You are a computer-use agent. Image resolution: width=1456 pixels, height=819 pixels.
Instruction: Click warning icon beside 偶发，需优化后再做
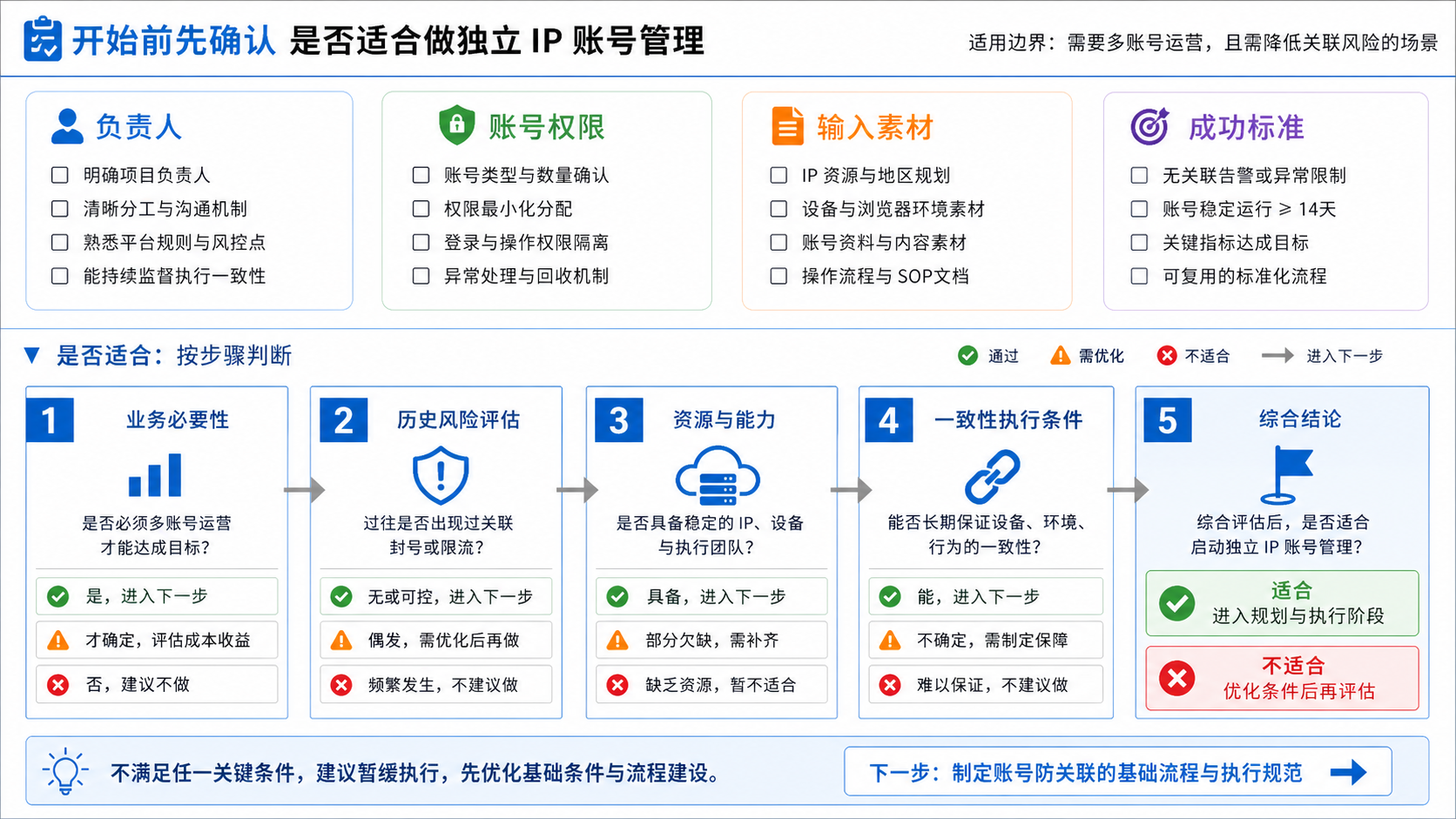(341, 641)
